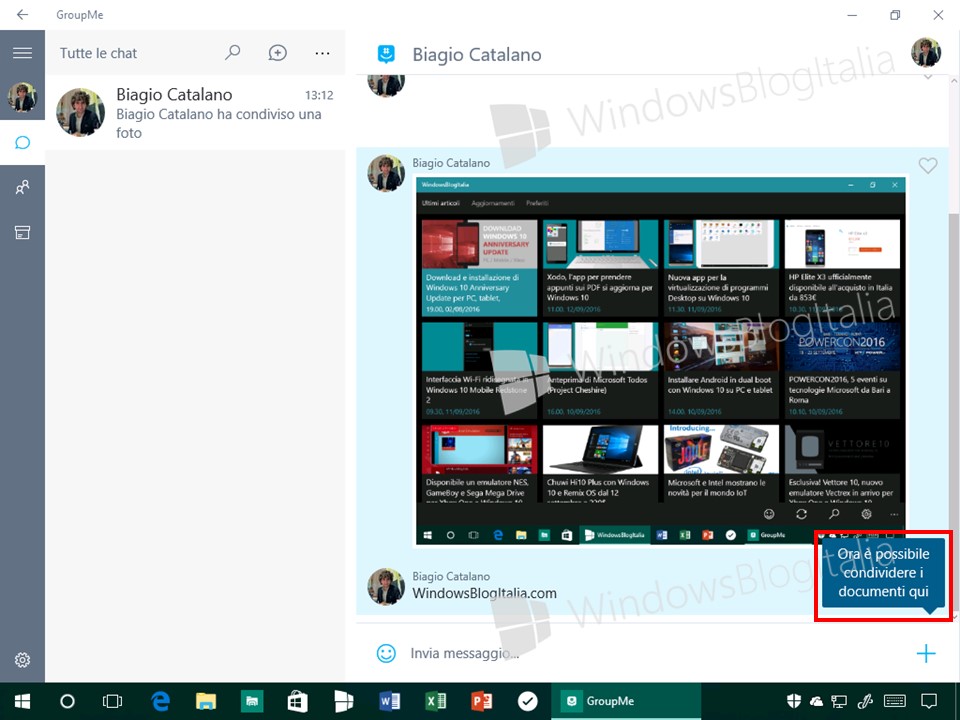
Task: Expand the chevron on the top message
Action: point(928,78)
